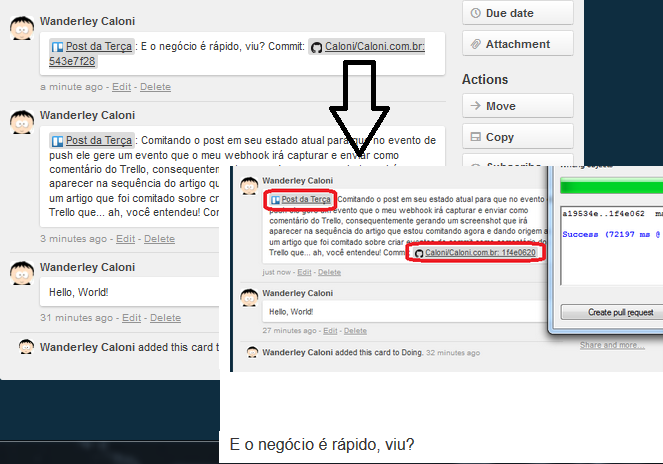Click the clock icon on Due date

click(x=475, y=13)
